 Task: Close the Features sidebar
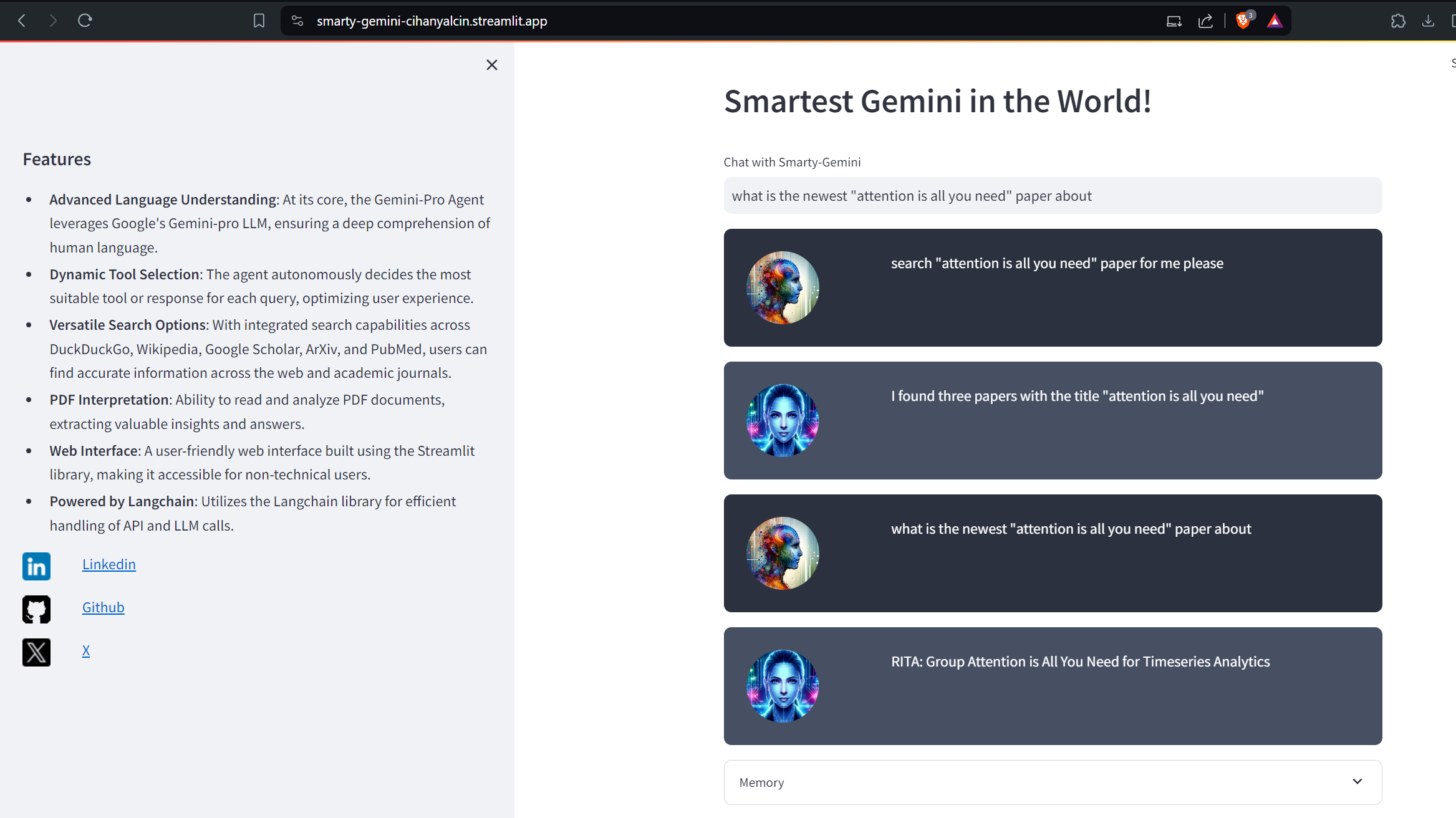(x=491, y=65)
